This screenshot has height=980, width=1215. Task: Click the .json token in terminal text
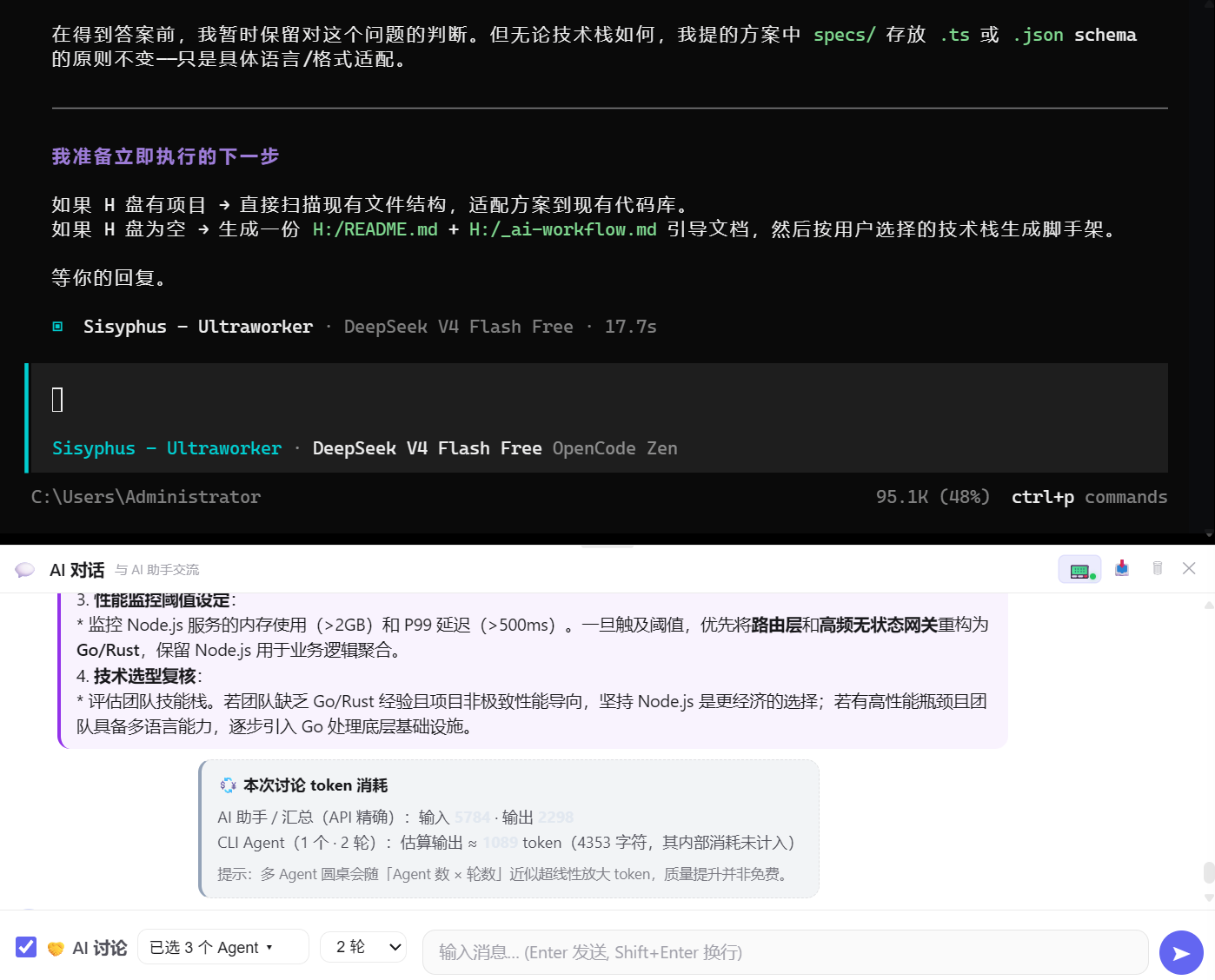(1038, 35)
